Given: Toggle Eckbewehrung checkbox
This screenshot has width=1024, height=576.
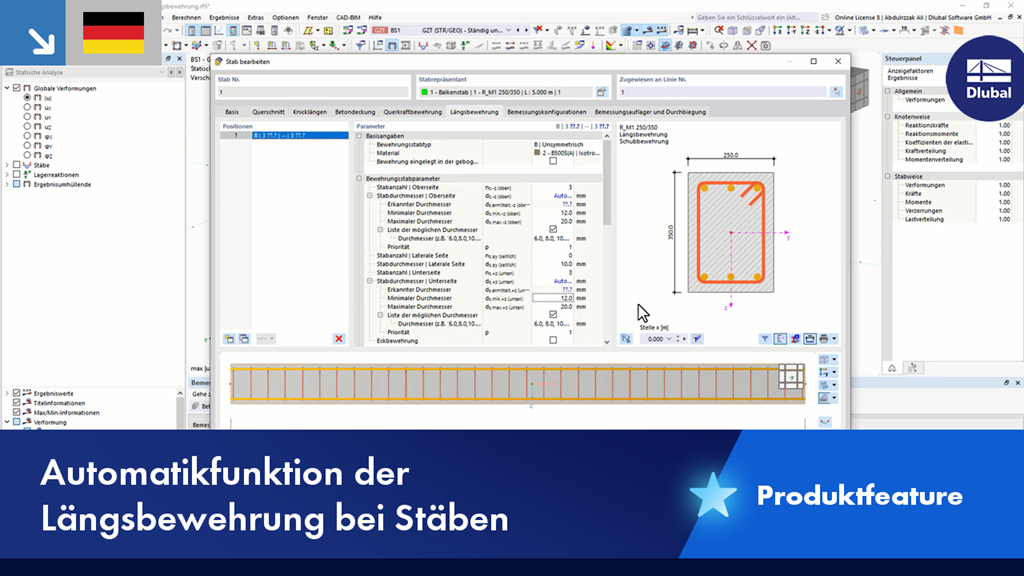Looking at the screenshot, I should (x=553, y=340).
